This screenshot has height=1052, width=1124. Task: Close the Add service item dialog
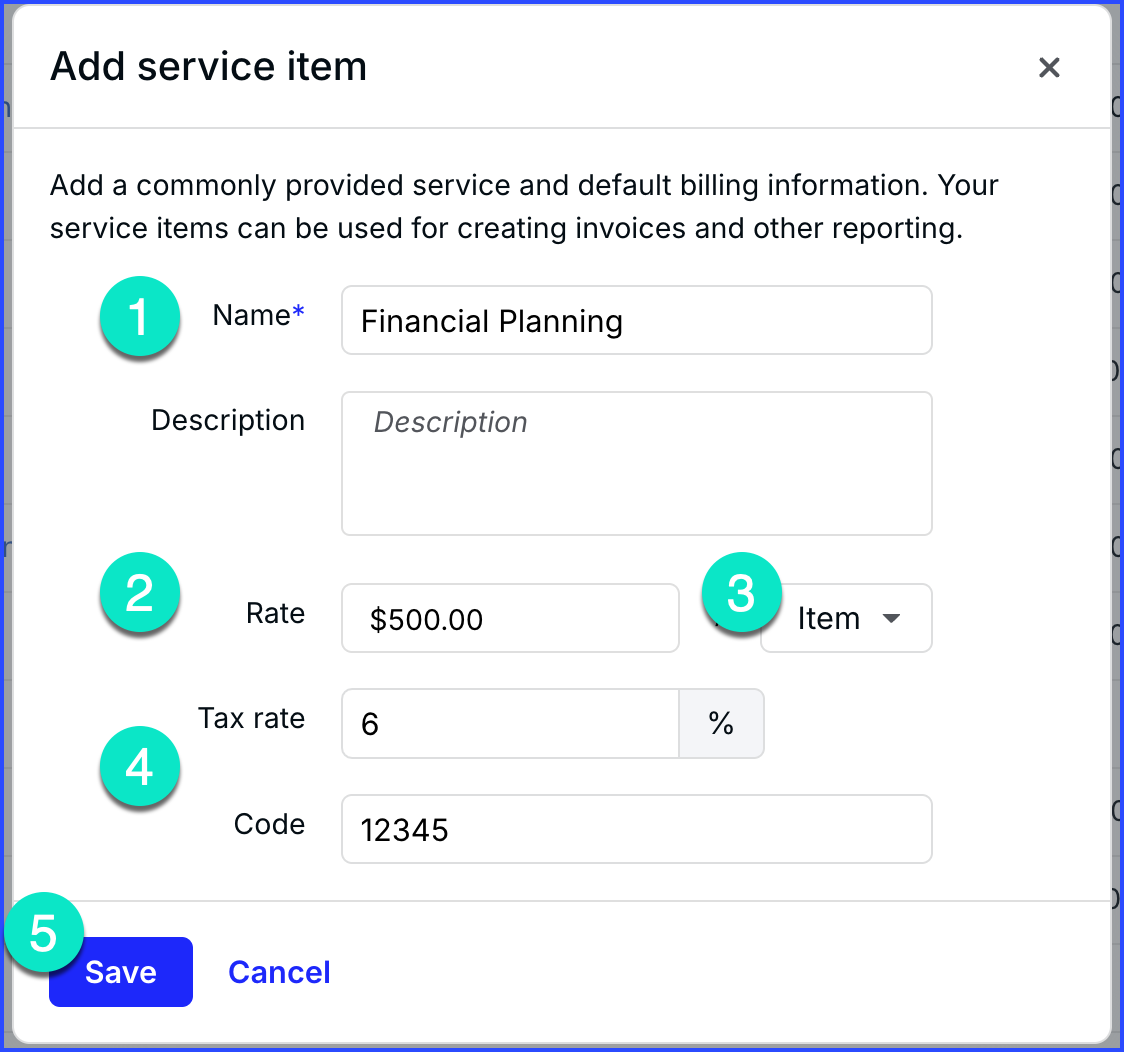point(1048,68)
